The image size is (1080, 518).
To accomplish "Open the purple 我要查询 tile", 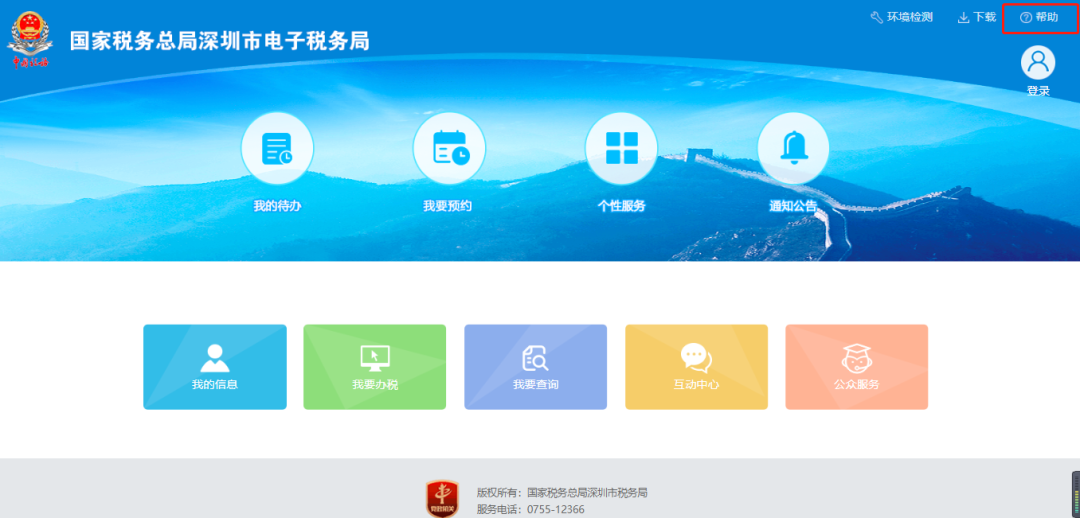I will (x=536, y=367).
